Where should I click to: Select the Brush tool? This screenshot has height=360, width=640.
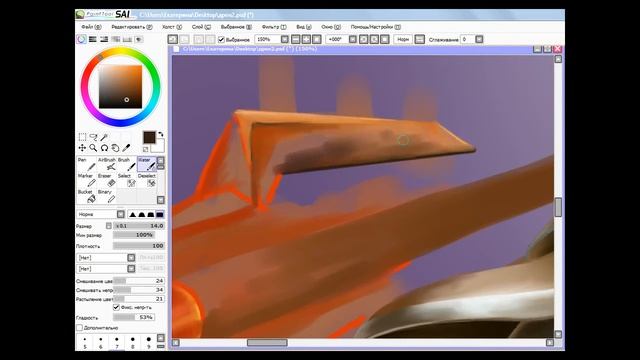coord(127,164)
